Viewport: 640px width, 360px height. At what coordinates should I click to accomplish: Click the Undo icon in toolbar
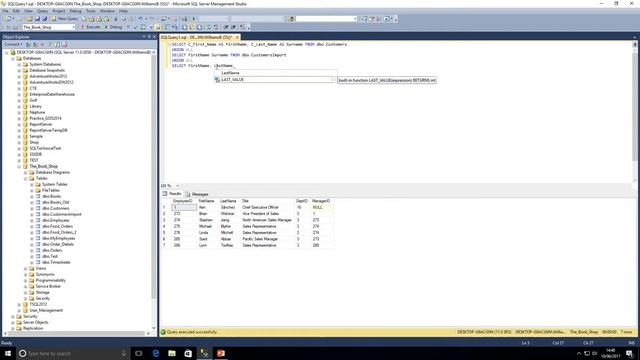click(140, 19)
